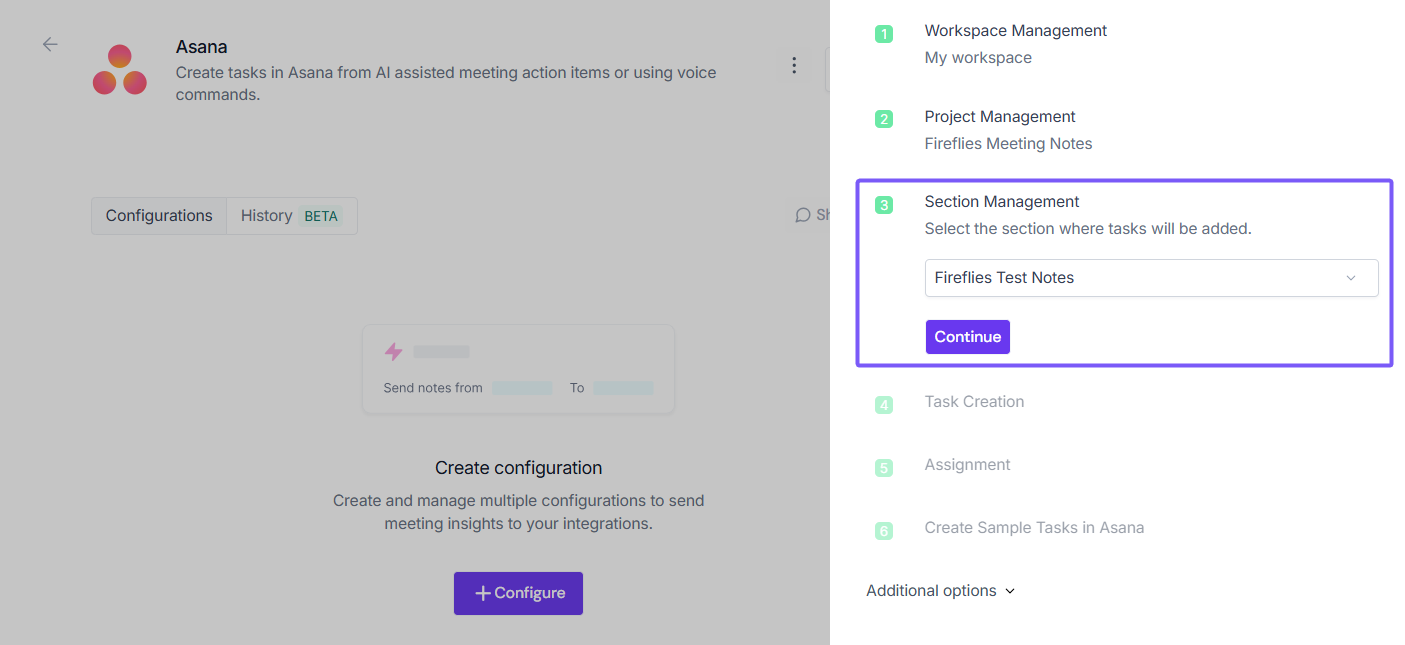Open the Project Management step
This screenshot has width=1405, height=645.
[x=999, y=117]
